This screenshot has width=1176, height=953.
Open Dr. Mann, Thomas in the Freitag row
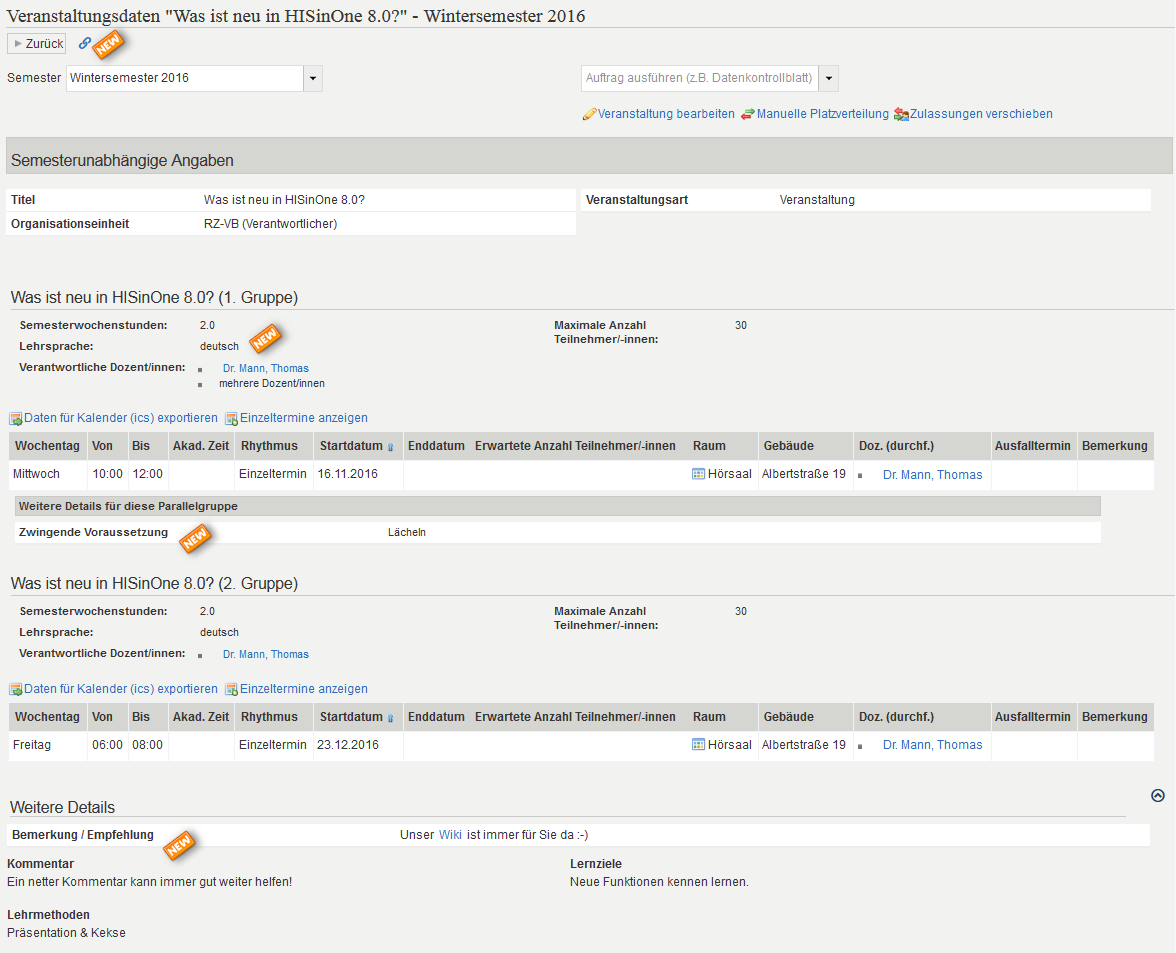point(932,745)
